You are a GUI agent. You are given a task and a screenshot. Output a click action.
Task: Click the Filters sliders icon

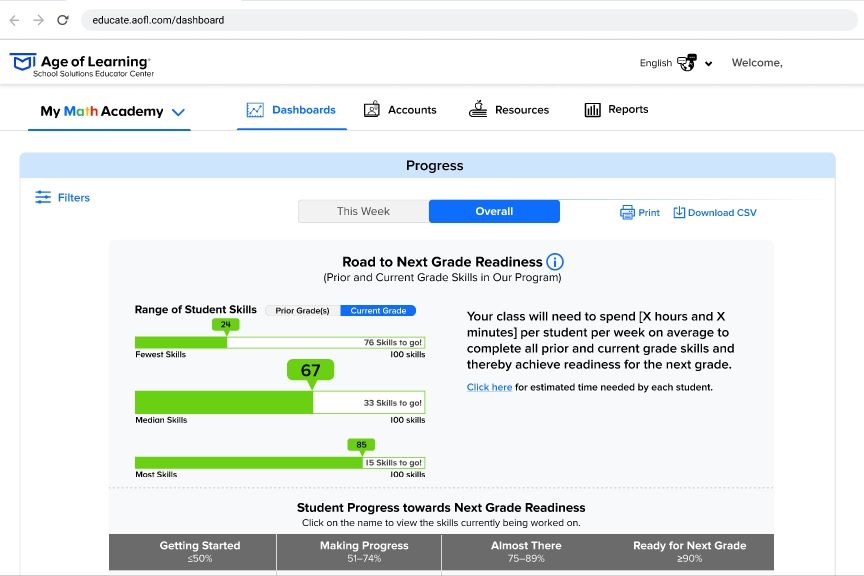click(x=43, y=197)
